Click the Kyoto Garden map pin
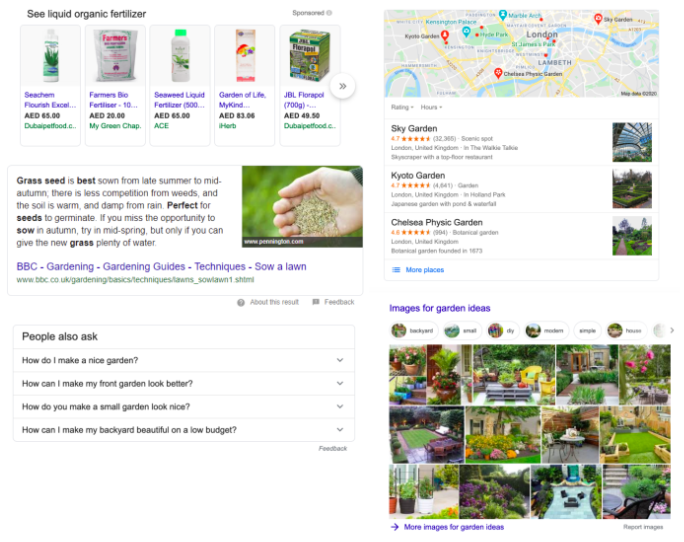684x542 pixels. pos(445,35)
